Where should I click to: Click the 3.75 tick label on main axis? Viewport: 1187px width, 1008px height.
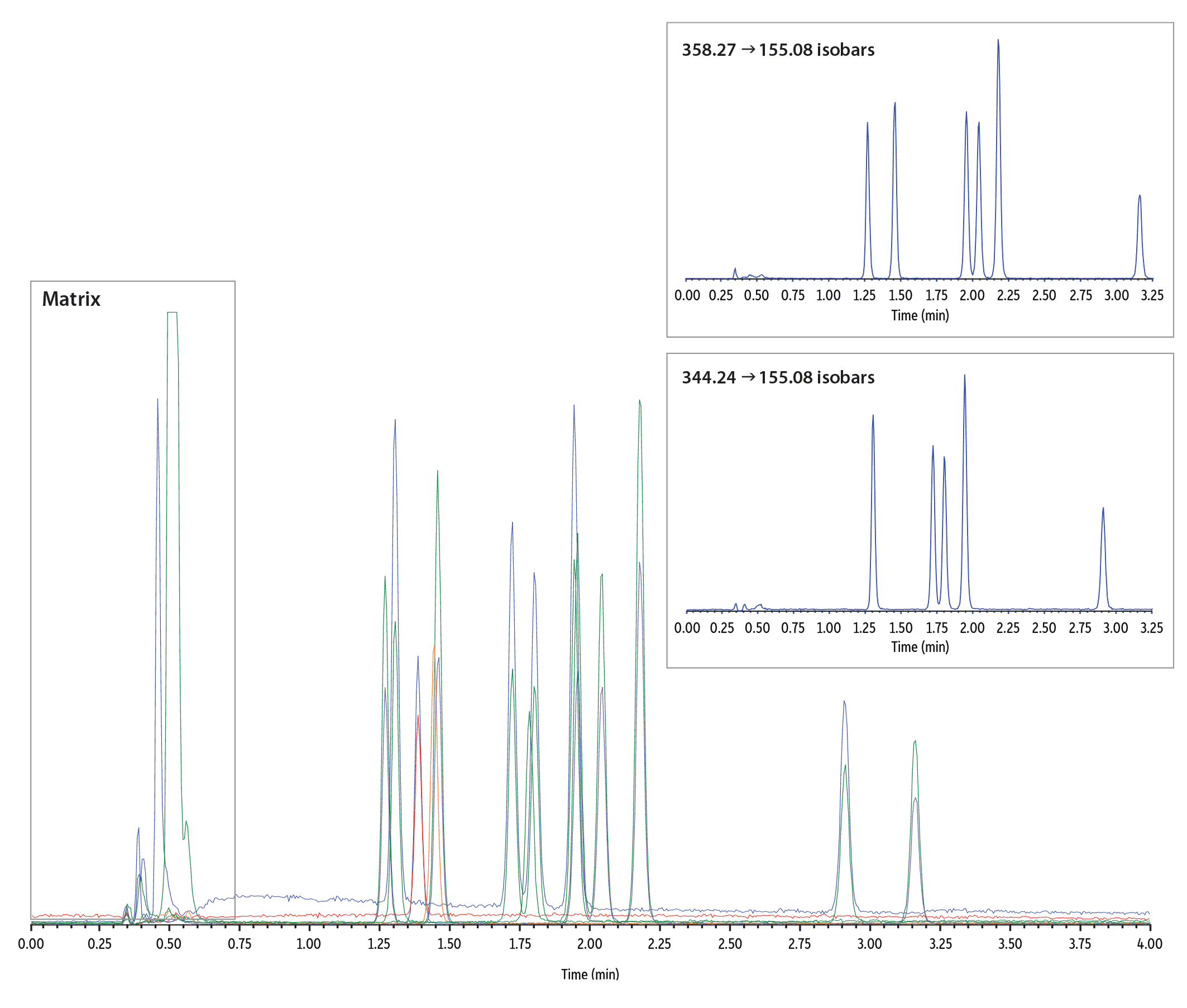[x=1080, y=943]
